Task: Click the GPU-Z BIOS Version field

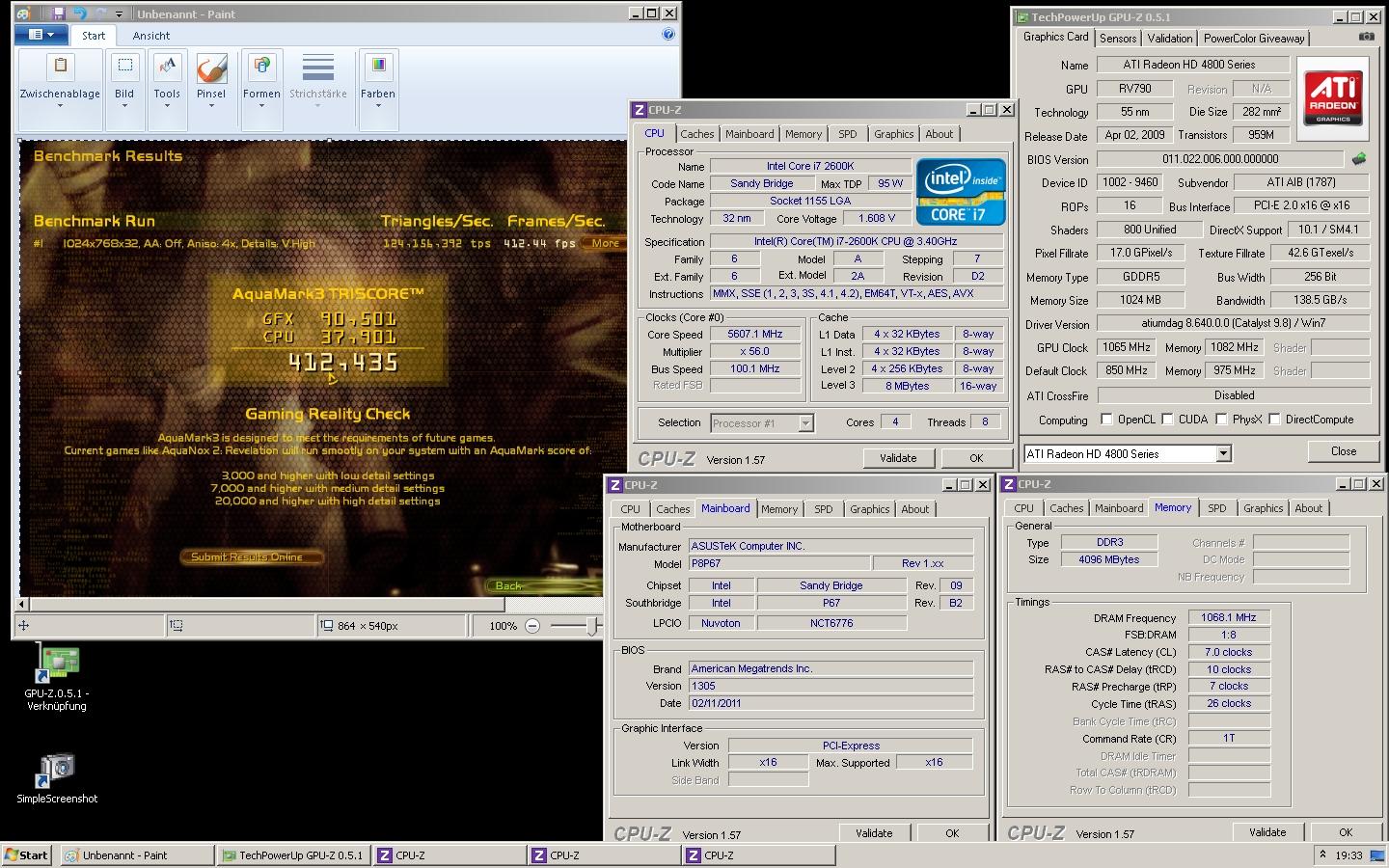Action: pyautogui.click(x=1220, y=159)
